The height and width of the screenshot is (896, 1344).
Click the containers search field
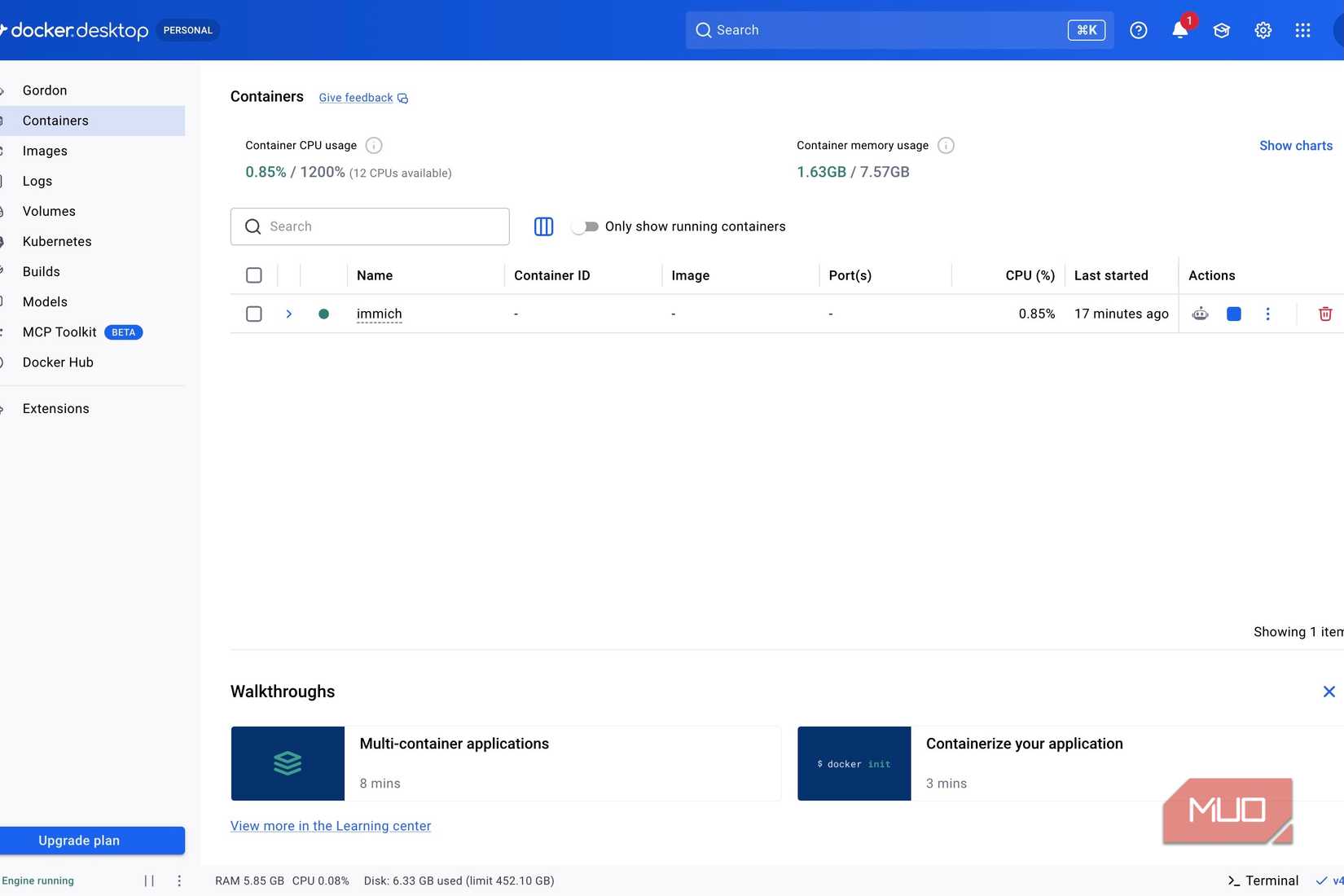pyautogui.click(x=370, y=226)
